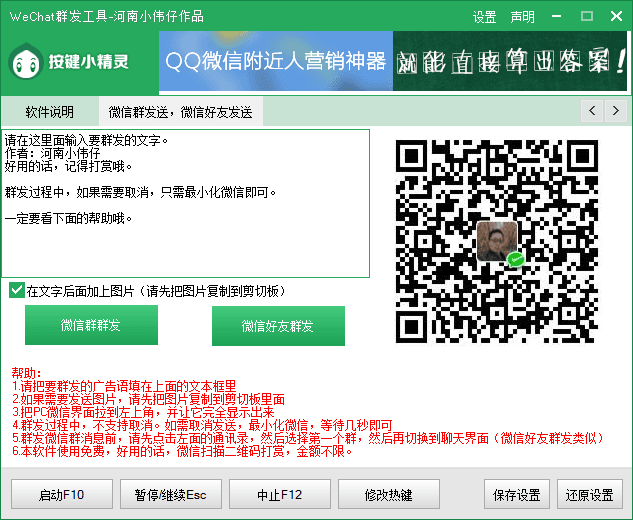Click help line 6.本软件使用免费

coord(182,451)
